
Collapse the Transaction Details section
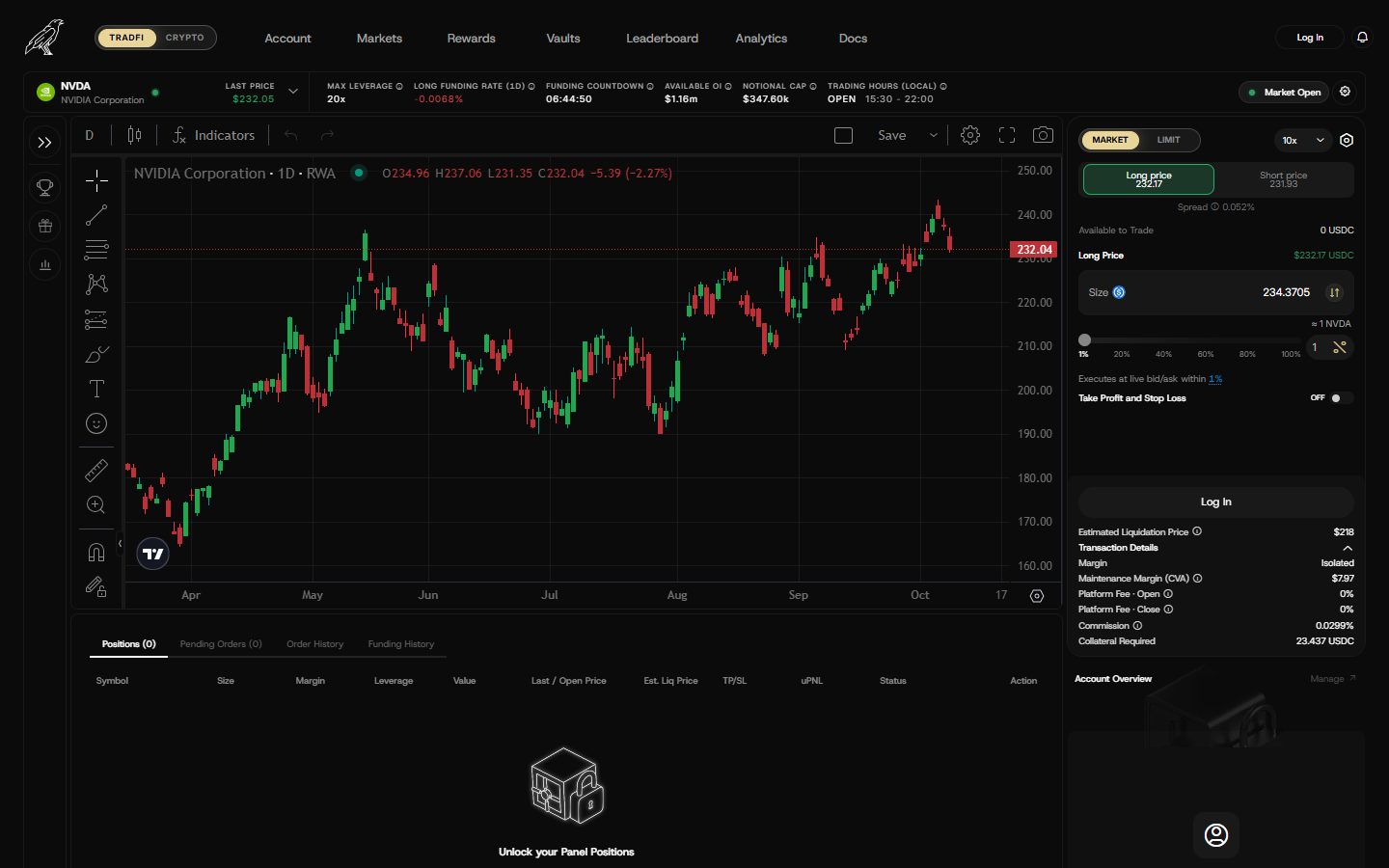(x=1348, y=548)
